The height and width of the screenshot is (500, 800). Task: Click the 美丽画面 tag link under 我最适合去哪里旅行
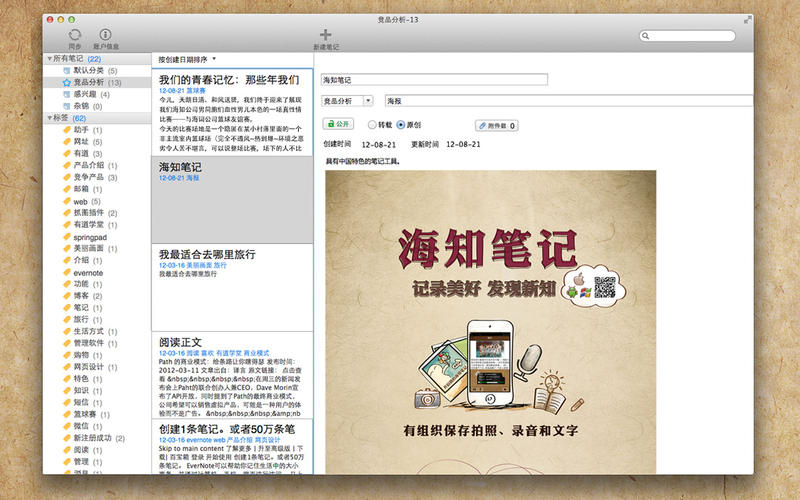click(x=199, y=265)
